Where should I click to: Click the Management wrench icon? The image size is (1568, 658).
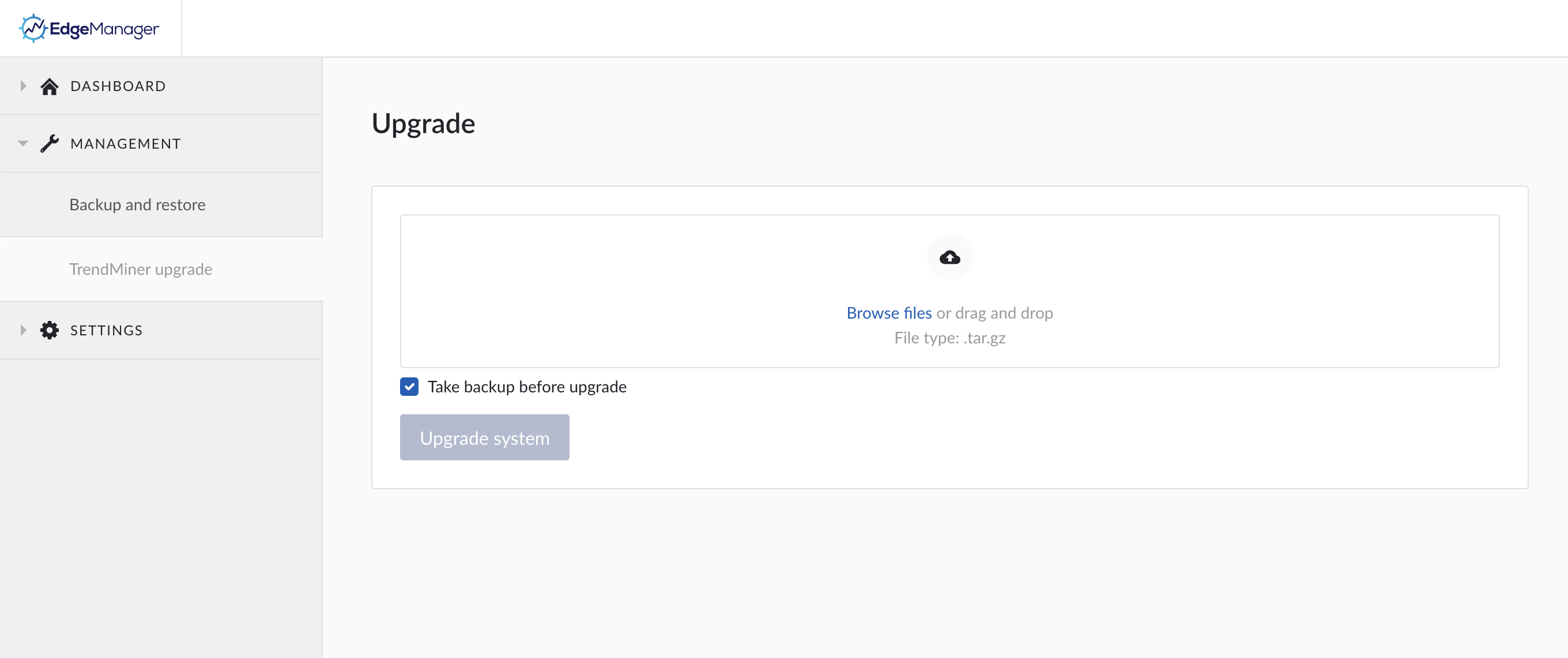(x=50, y=143)
